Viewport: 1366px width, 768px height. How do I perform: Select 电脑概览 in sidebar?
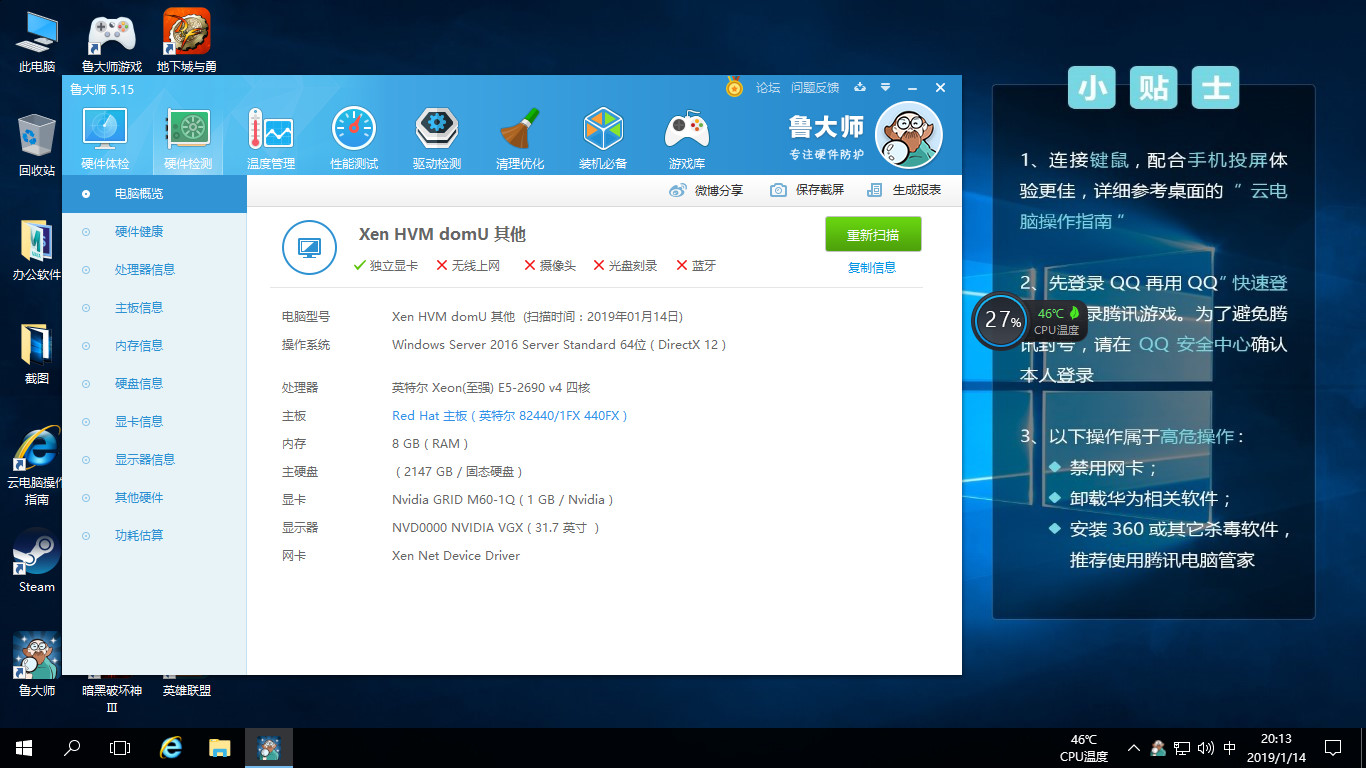154,194
